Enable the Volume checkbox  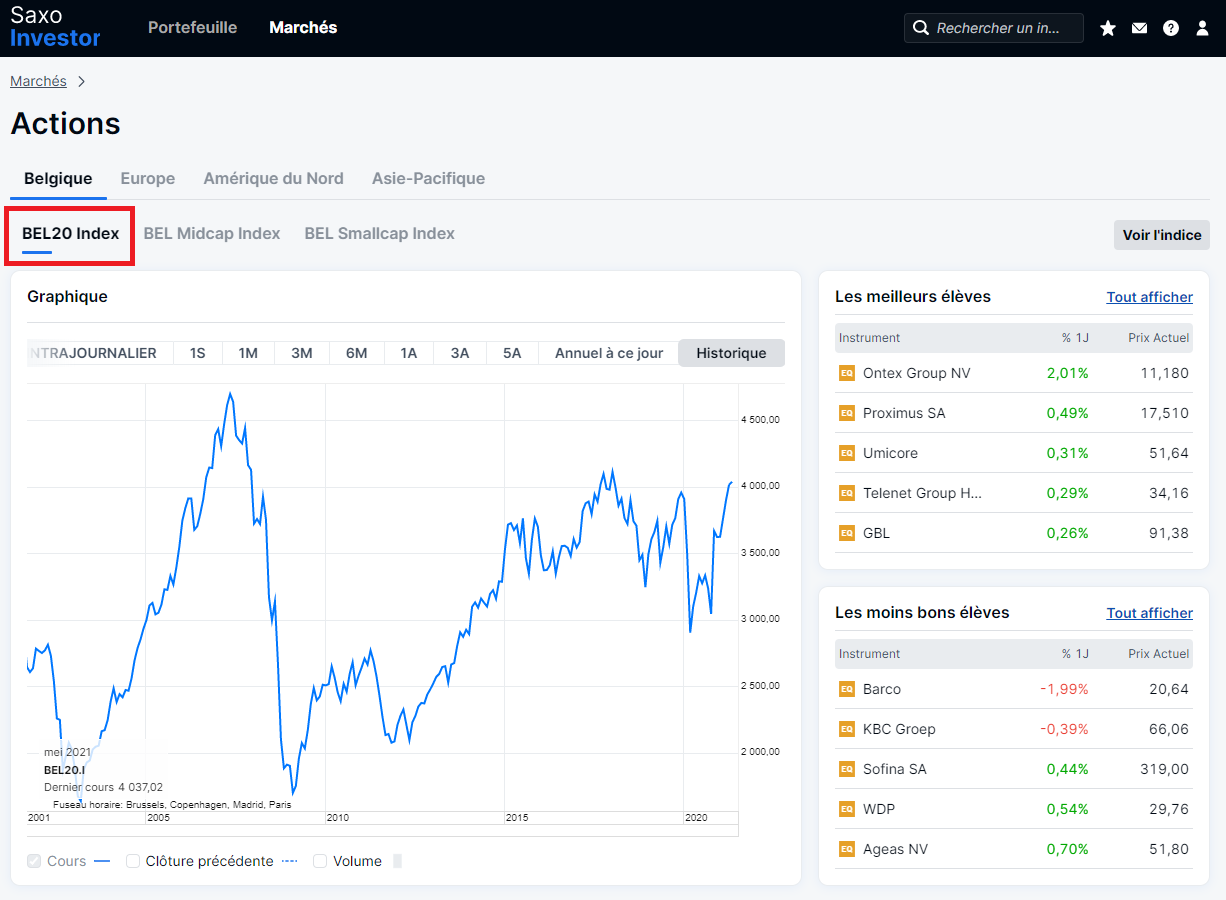pyautogui.click(x=320, y=861)
